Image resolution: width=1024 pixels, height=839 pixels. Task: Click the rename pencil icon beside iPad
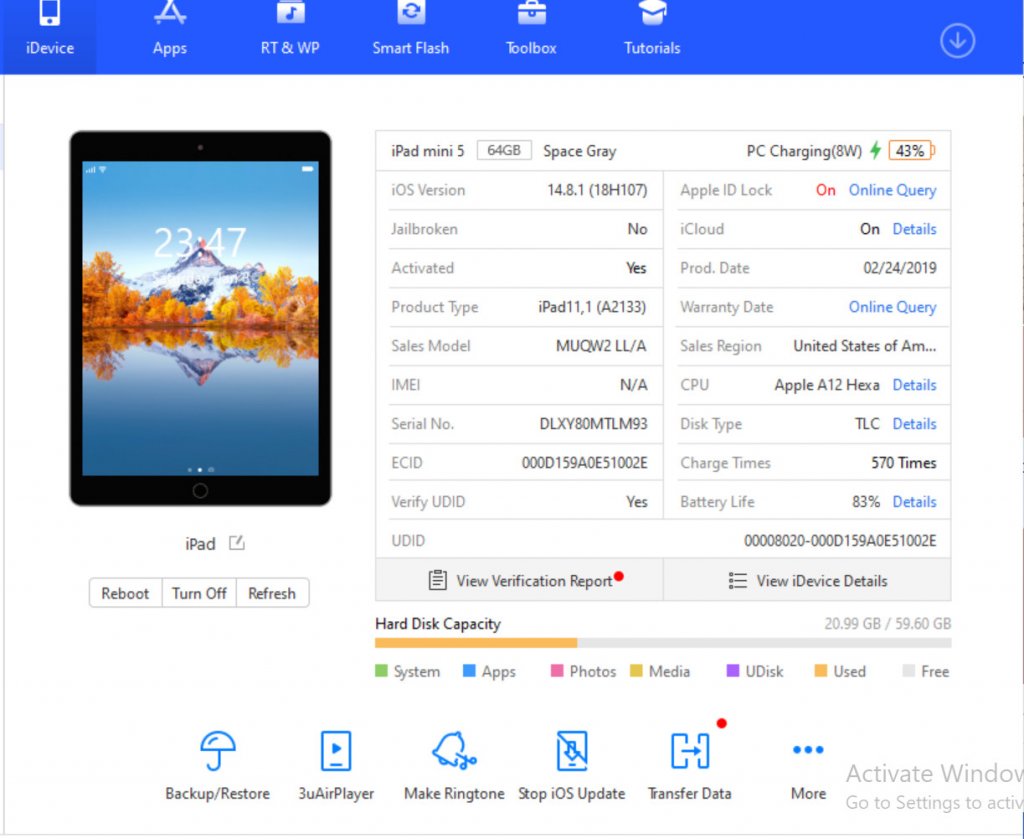236,543
